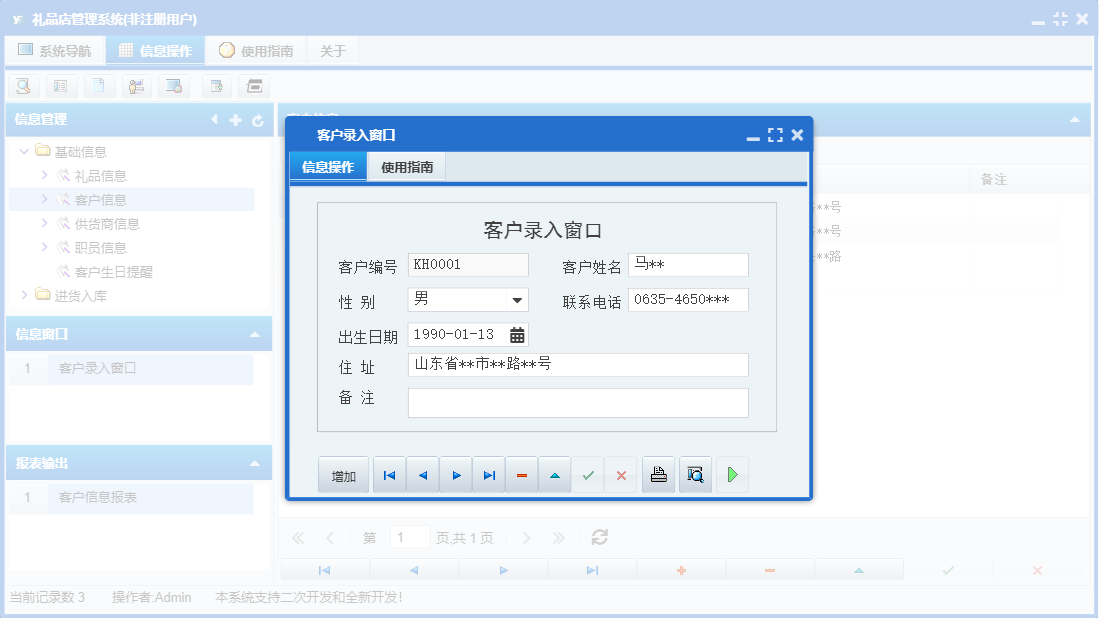Collapse the 信息窗口 panel
Screen dimensions: 1099x618
[x=259, y=334]
